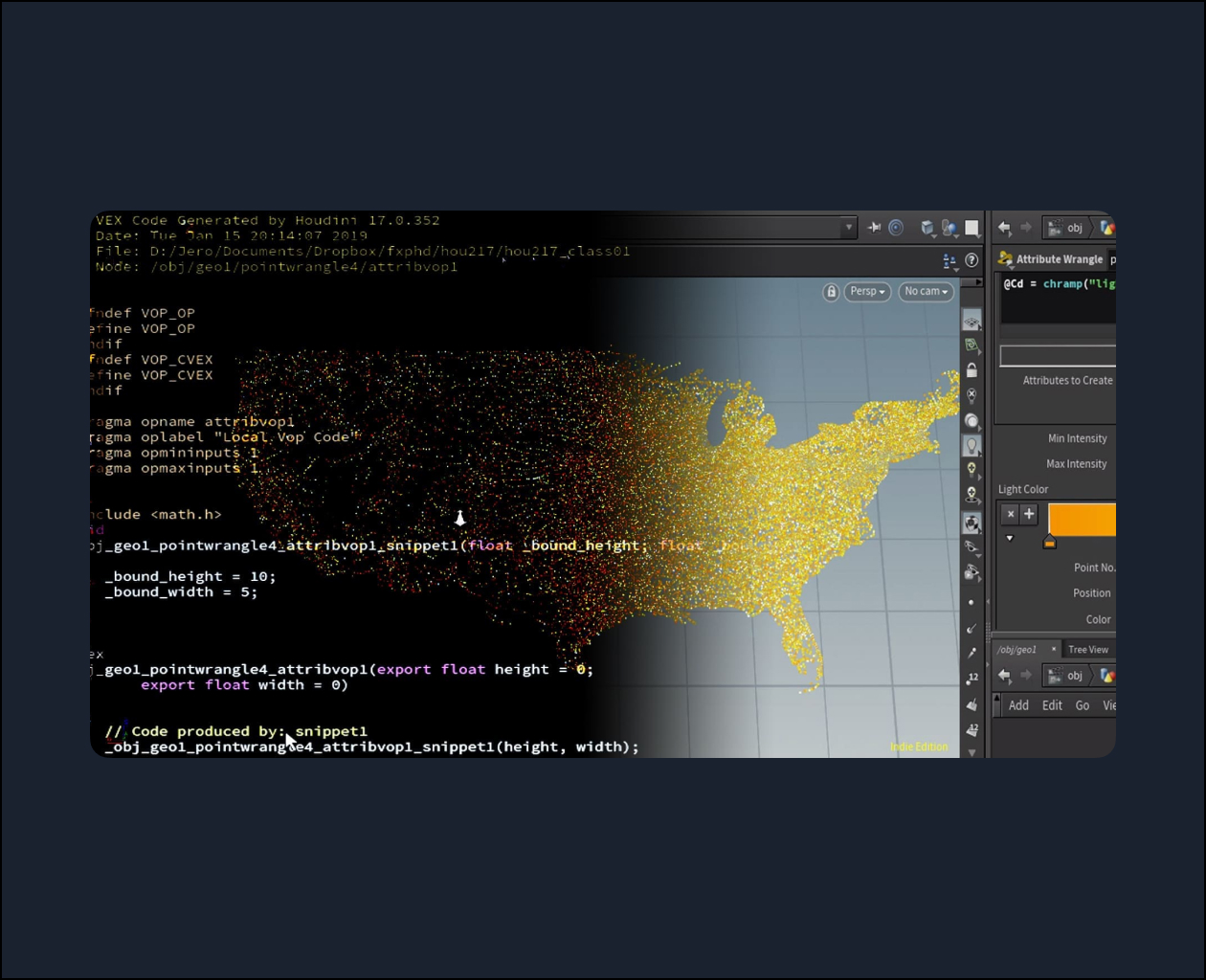Open the Edit menu in network editor
Image resolution: width=1206 pixels, height=980 pixels.
pos(1052,705)
